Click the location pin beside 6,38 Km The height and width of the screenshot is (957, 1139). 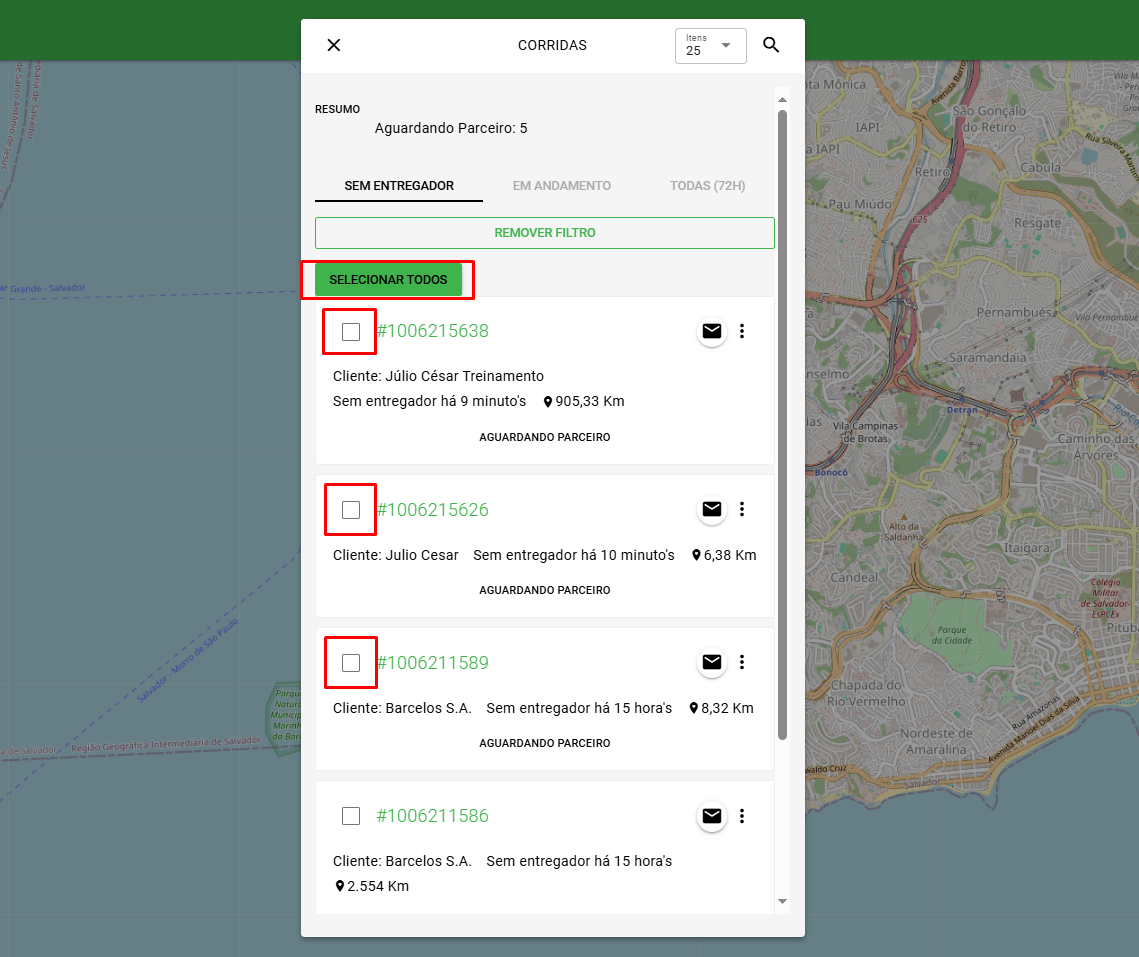pyautogui.click(x=697, y=555)
